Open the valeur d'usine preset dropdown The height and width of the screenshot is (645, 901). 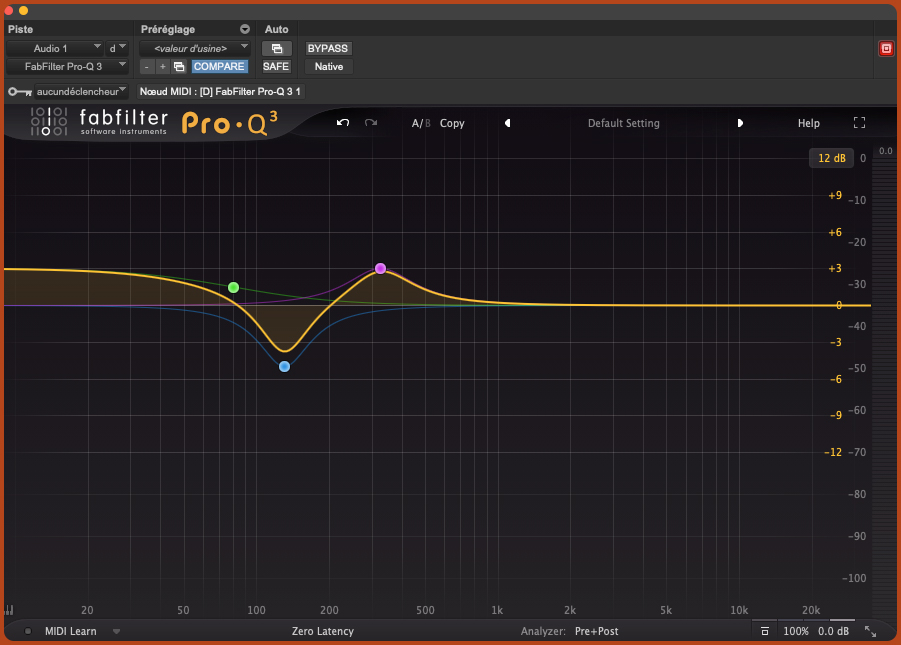[x=194, y=48]
